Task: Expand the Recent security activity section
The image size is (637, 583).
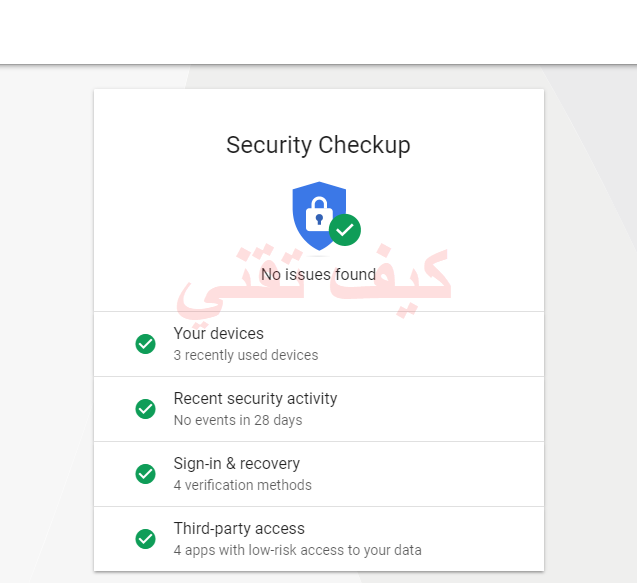Action: (x=319, y=409)
